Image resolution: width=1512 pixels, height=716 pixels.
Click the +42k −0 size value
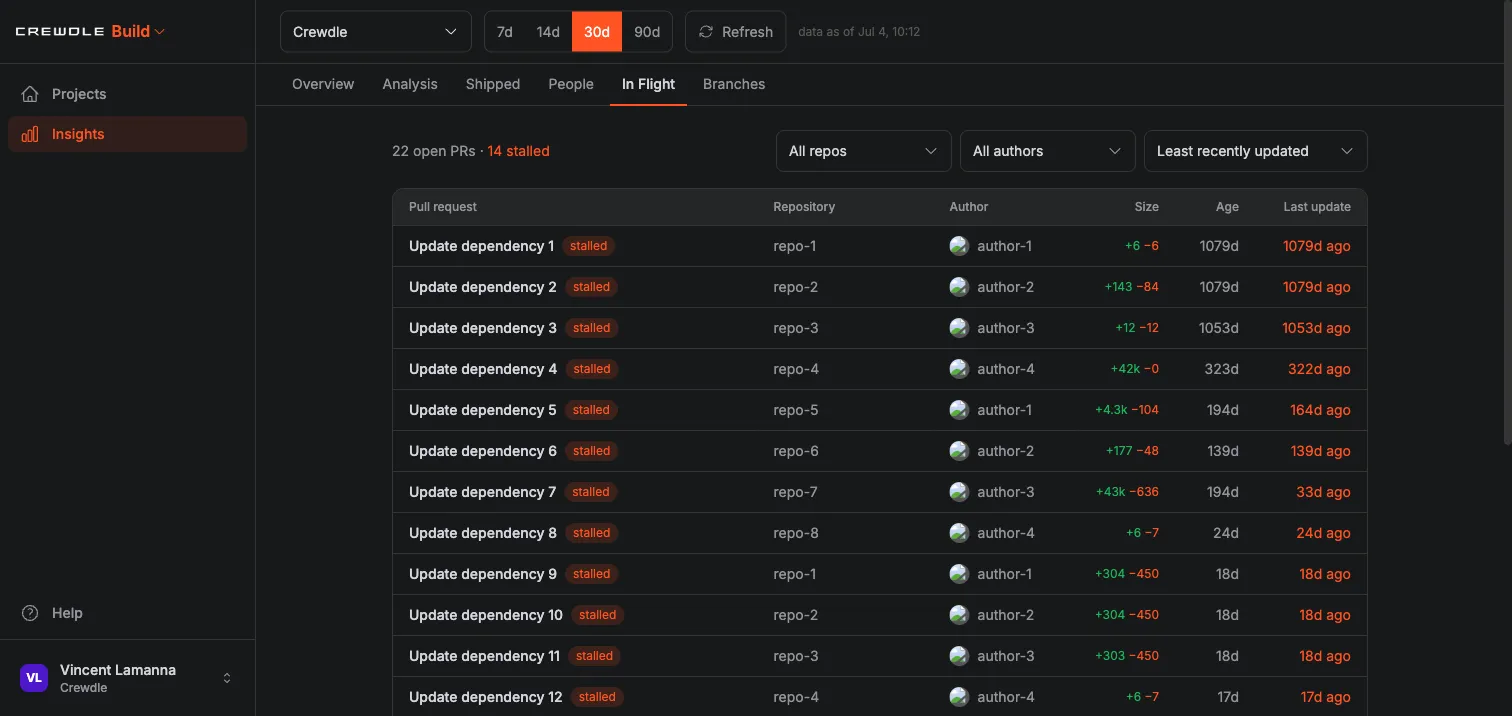point(1134,369)
